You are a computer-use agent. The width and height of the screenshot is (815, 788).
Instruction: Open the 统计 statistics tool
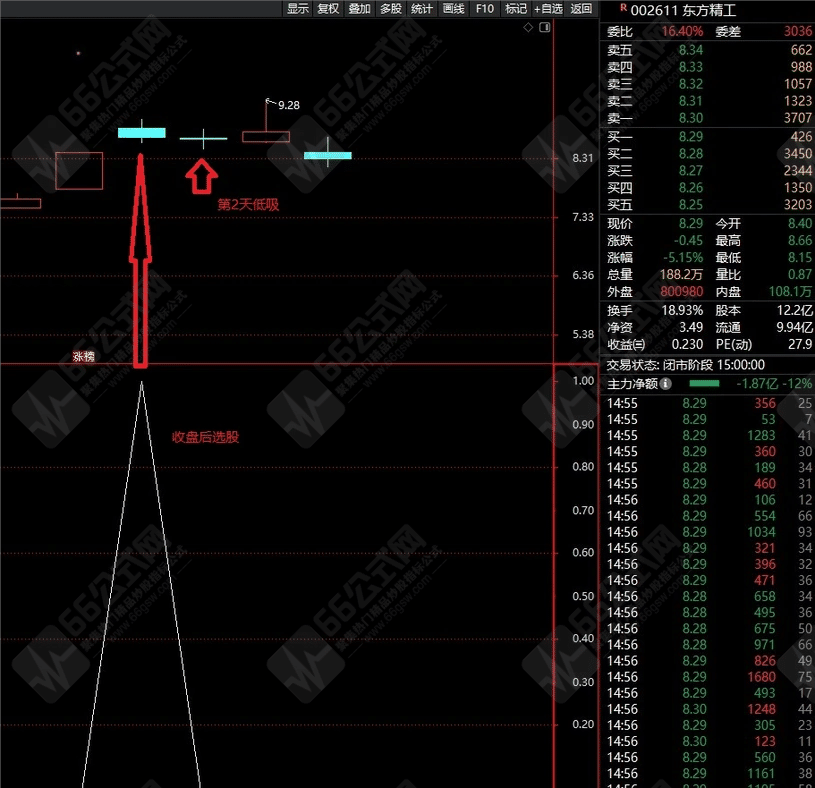422,9
